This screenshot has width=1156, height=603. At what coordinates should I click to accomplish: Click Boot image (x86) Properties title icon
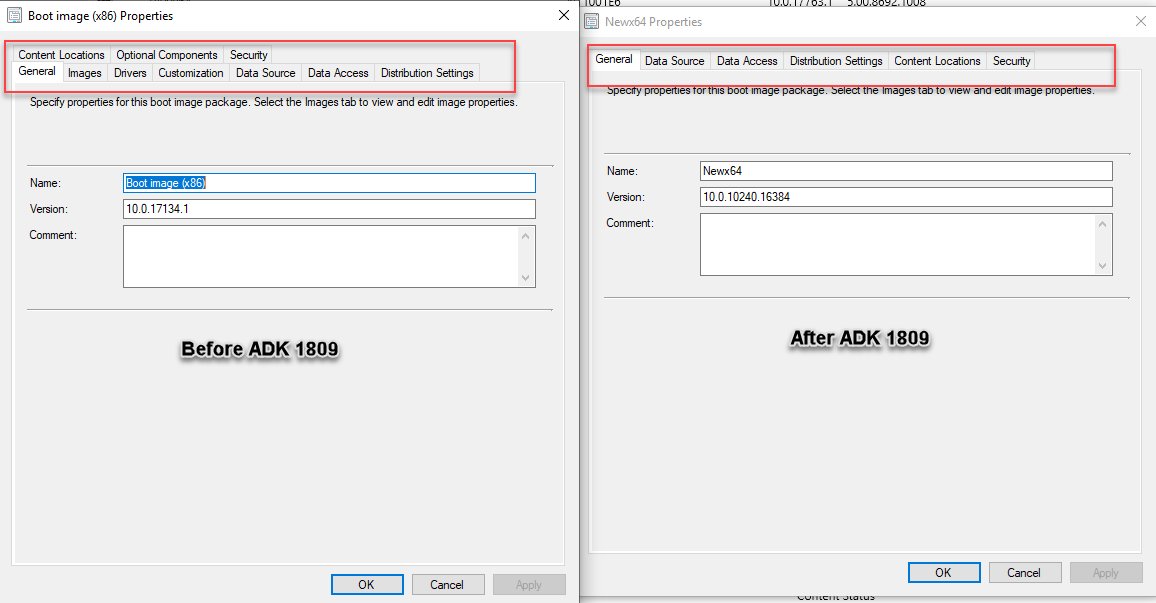[x=14, y=15]
